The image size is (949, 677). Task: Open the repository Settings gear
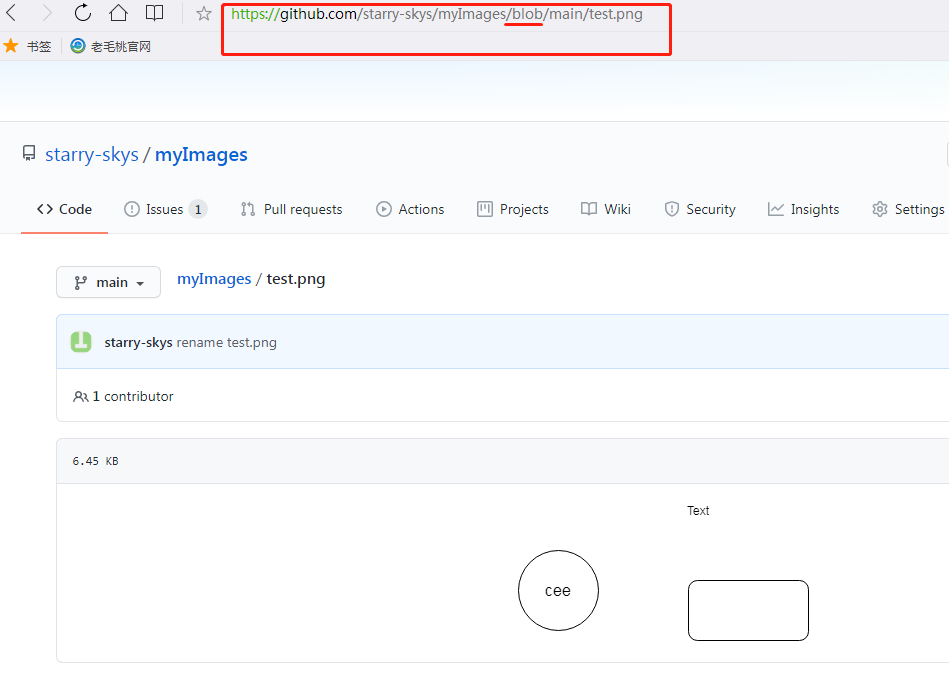tap(878, 209)
